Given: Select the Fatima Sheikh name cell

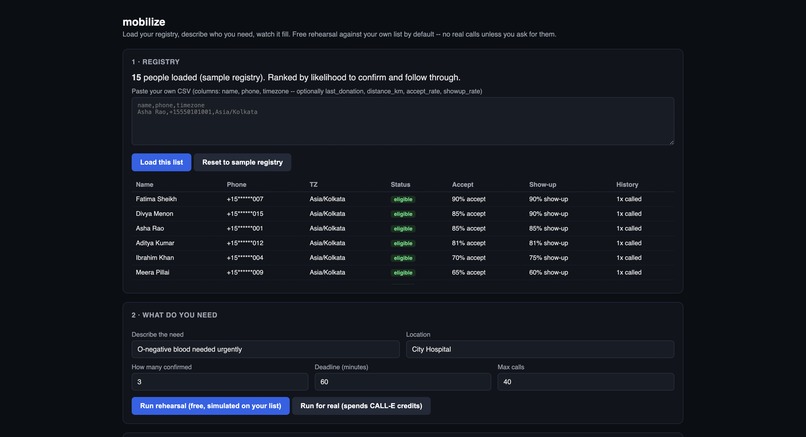Looking at the screenshot, I should [x=156, y=199].
